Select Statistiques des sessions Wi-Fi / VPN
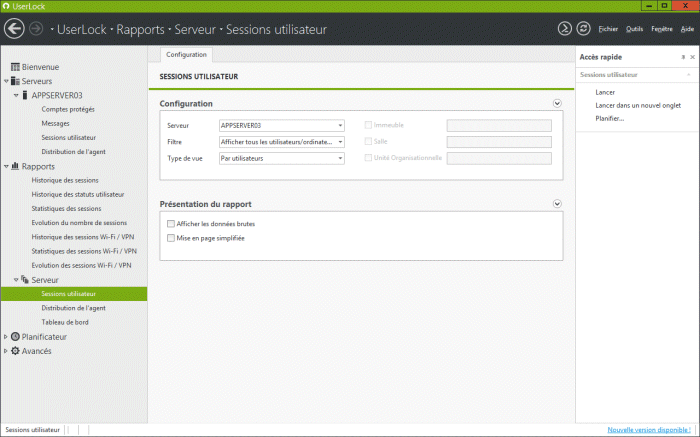 tap(84, 251)
